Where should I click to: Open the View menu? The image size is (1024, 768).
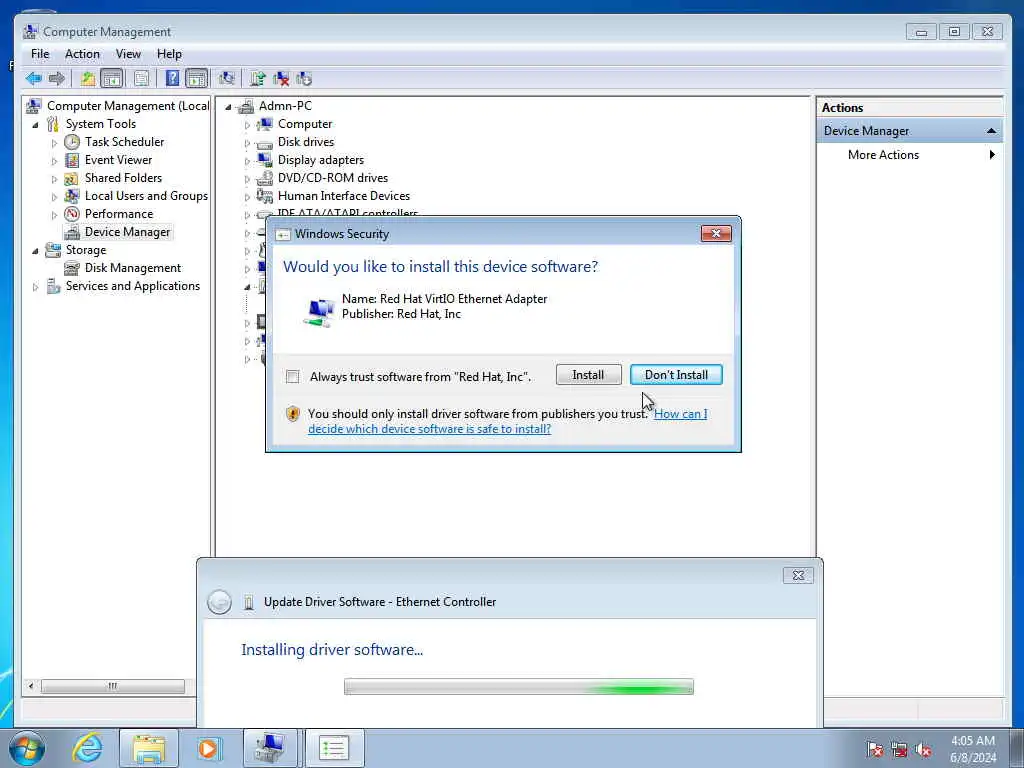click(x=128, y=54)
